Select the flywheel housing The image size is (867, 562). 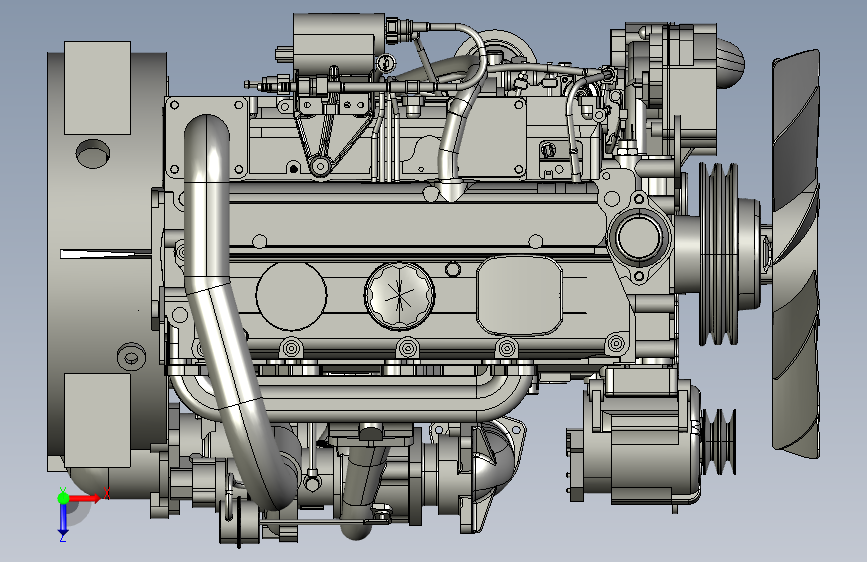click(105, 260)
